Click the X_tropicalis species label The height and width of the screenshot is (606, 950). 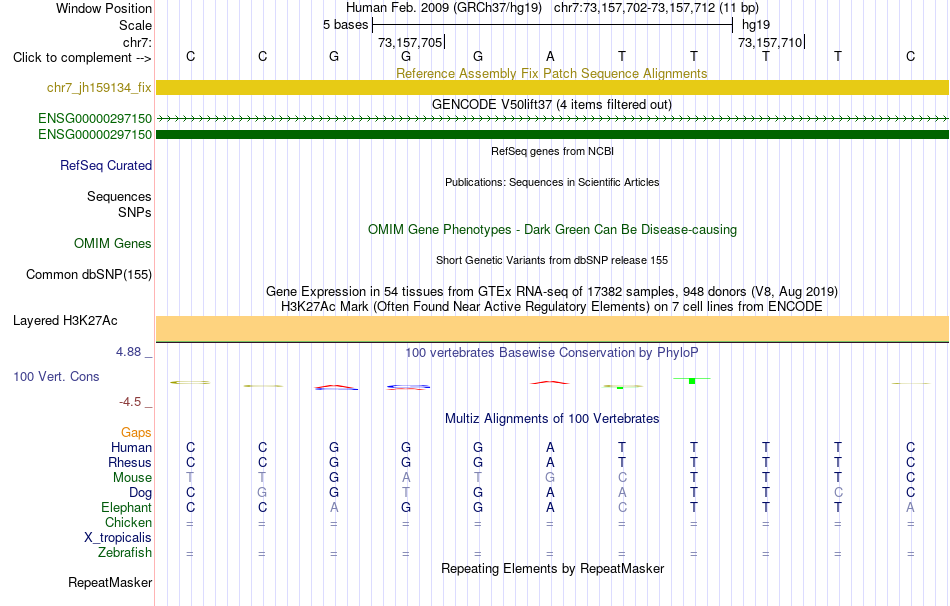pos(118,538)
